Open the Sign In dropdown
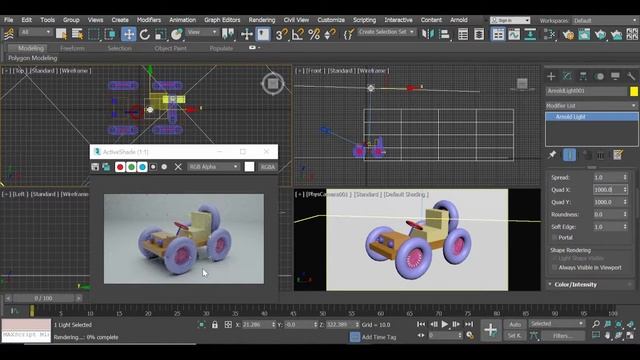 coord(510,20)
